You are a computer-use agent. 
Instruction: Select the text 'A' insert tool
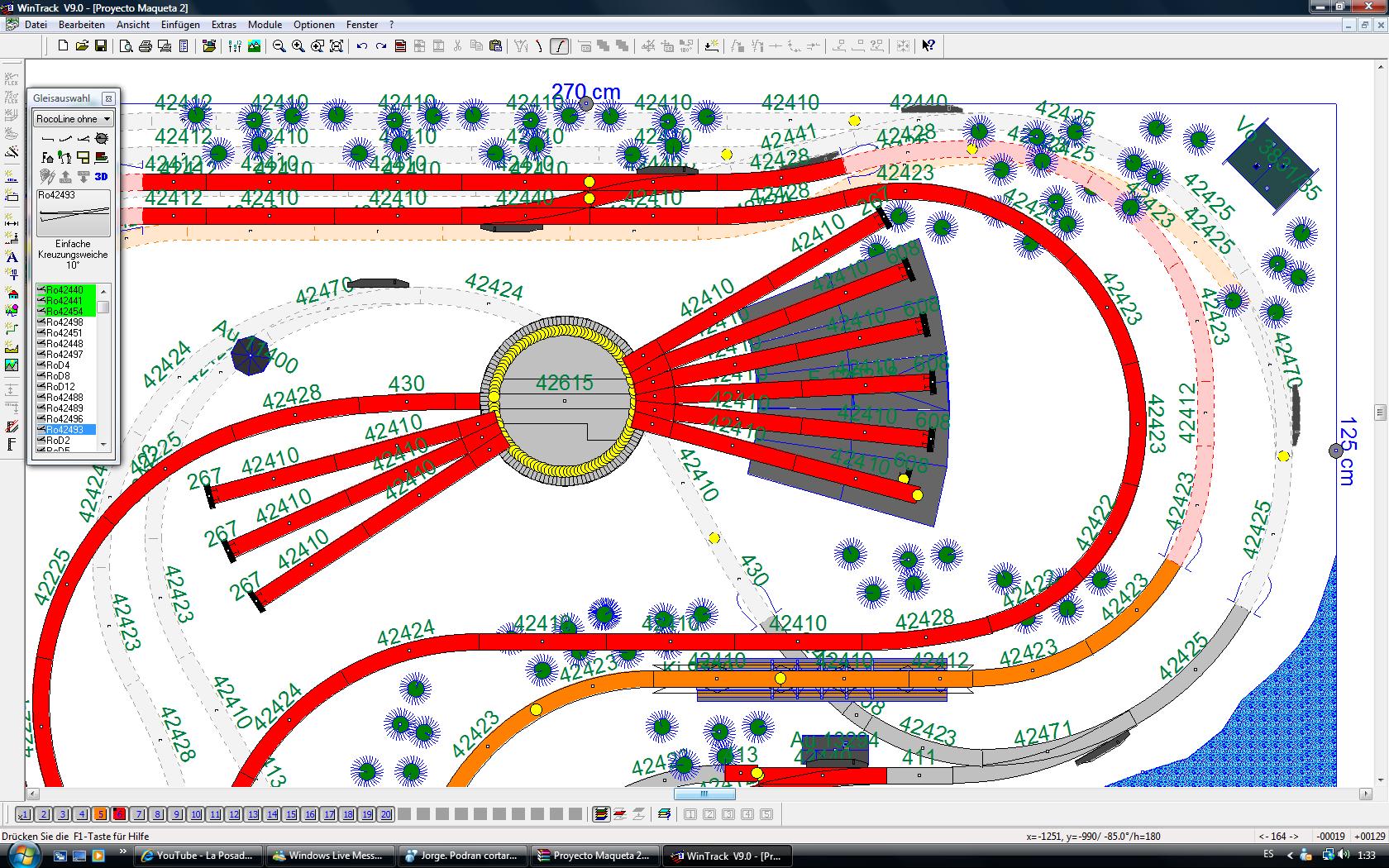[x=12, y=257]
